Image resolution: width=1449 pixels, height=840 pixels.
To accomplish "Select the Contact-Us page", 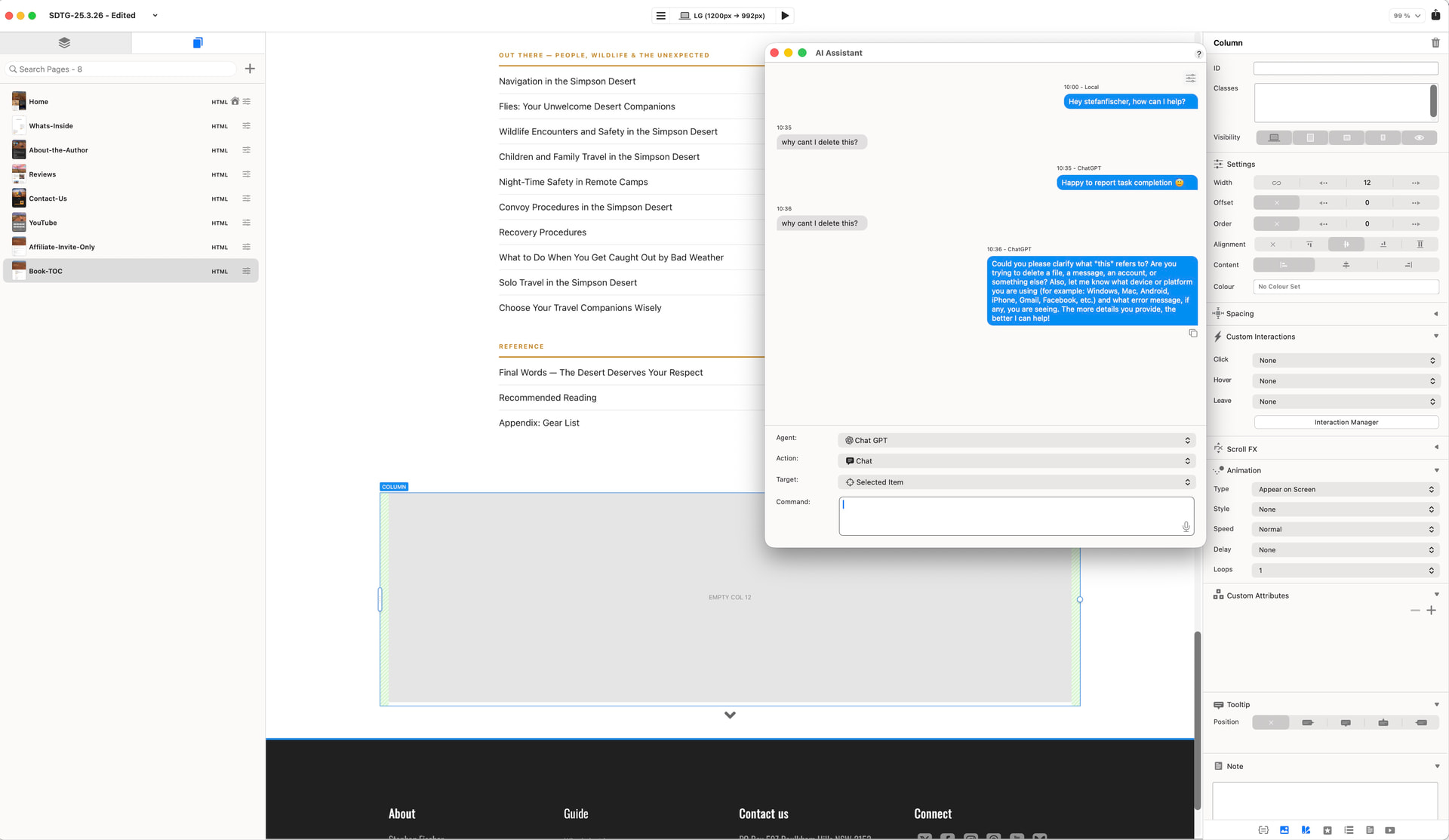I will [48, 199].
